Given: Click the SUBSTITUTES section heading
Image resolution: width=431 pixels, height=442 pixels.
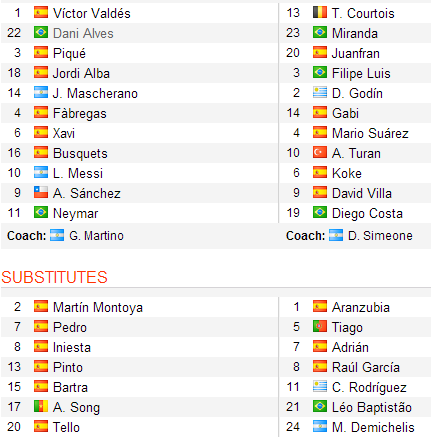Looking at the screenshot, I should tap(54, 277).
